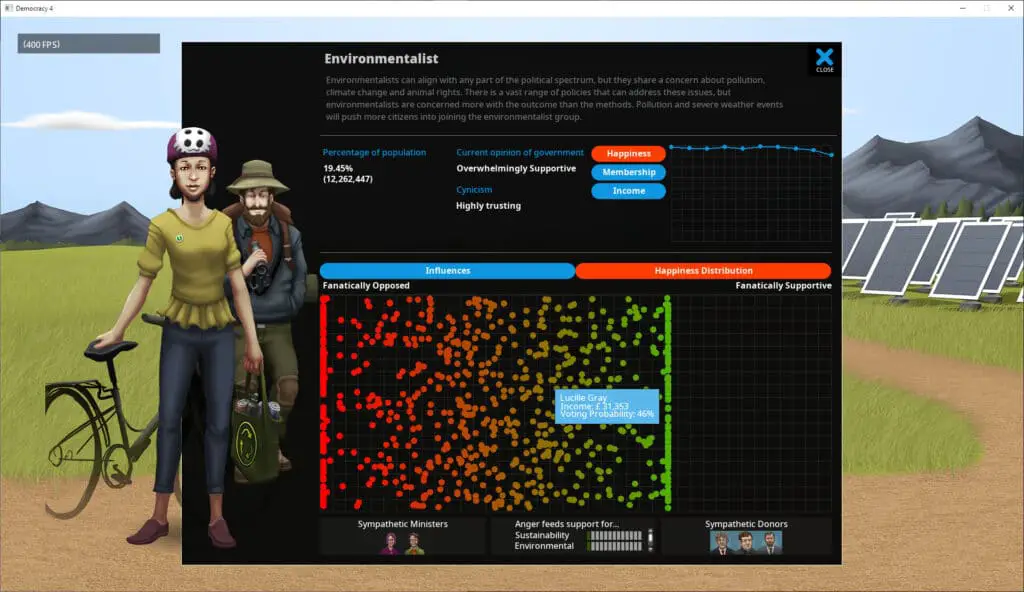Click the last point on happiness line graph
The height and width of the screenshot is (592, 1024).
click(x=831, y=155)
